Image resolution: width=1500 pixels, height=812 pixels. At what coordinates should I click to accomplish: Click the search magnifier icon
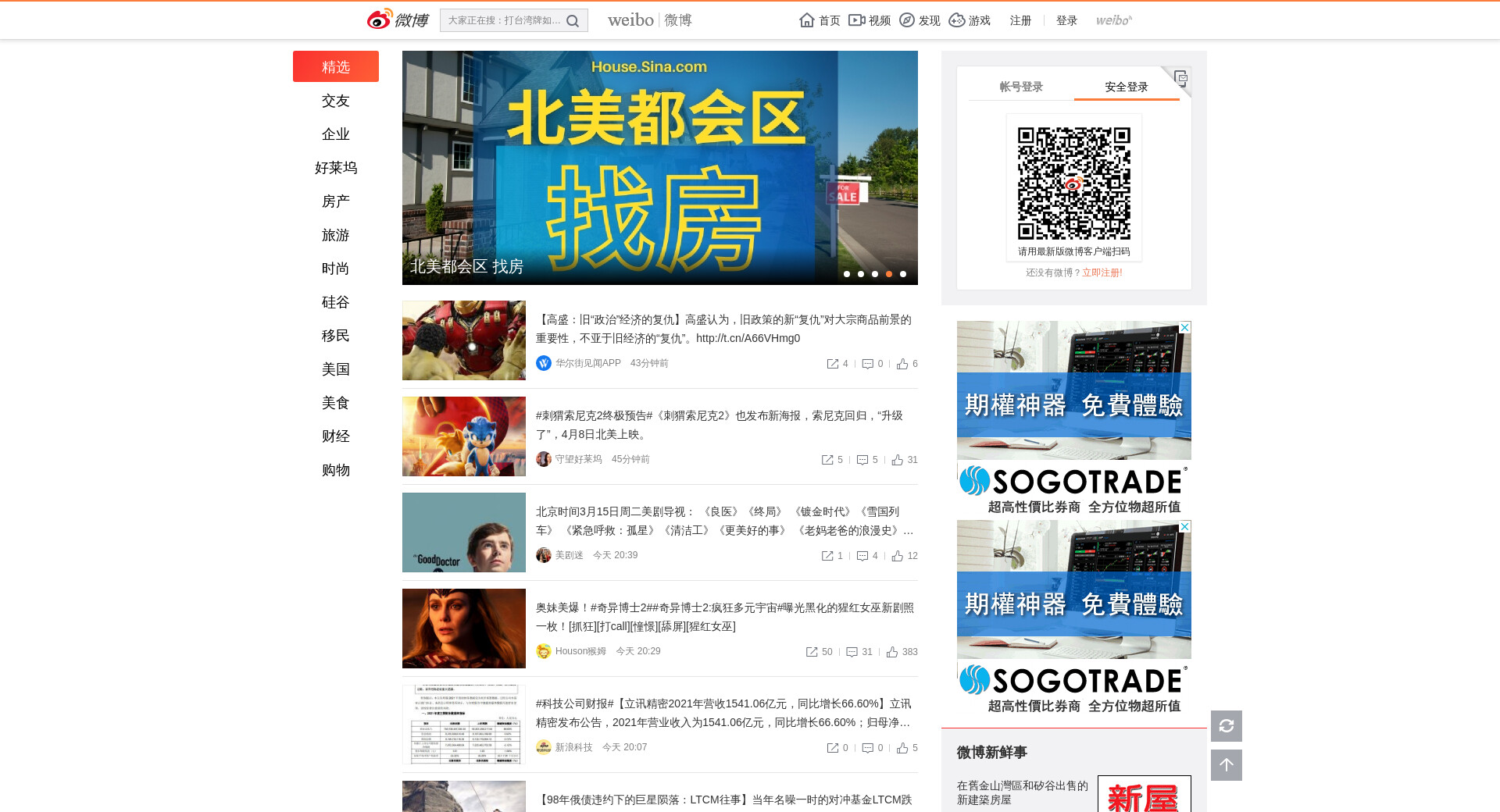[573, 21]
